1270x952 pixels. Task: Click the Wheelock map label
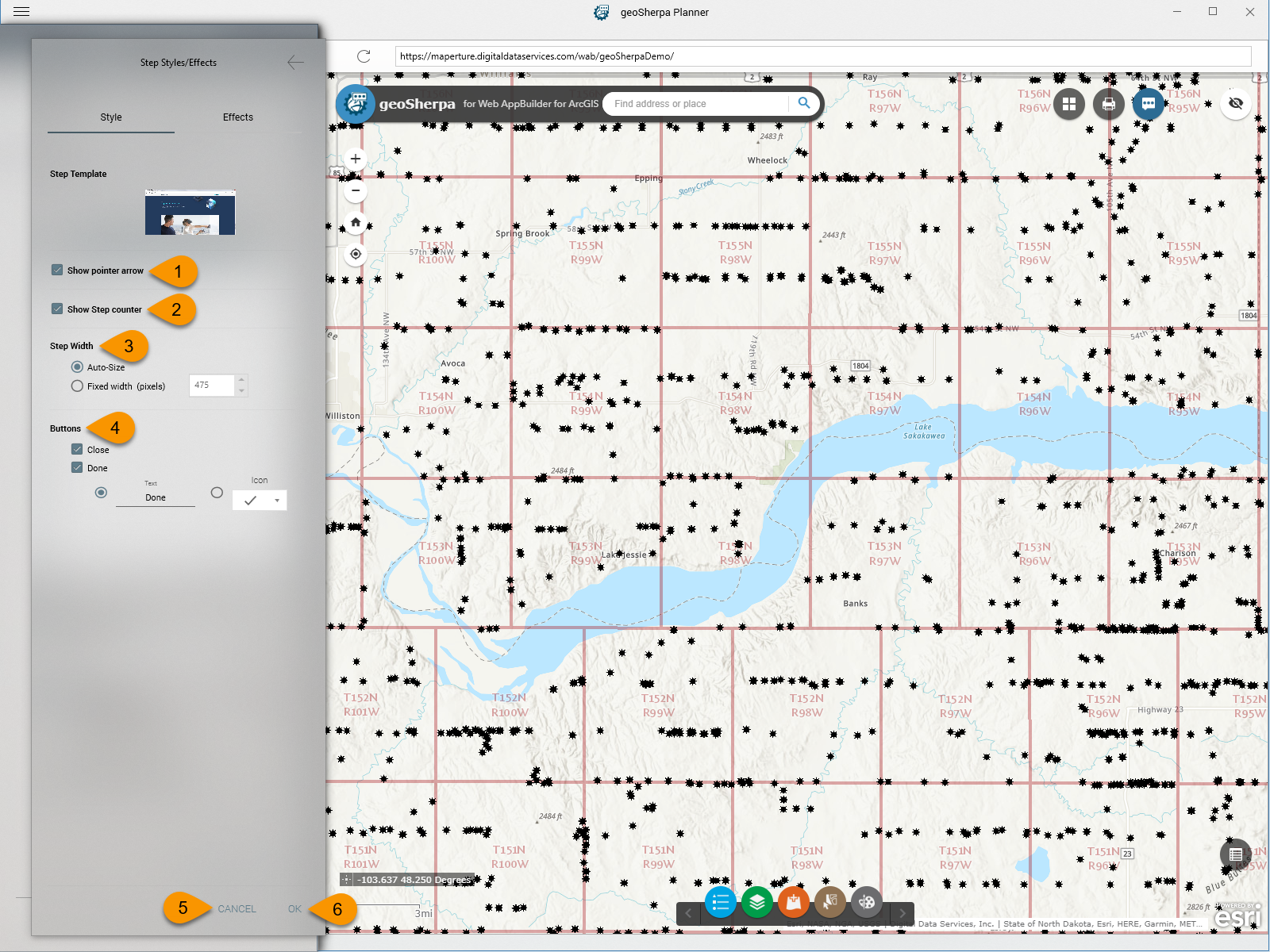tap(768, 160)
